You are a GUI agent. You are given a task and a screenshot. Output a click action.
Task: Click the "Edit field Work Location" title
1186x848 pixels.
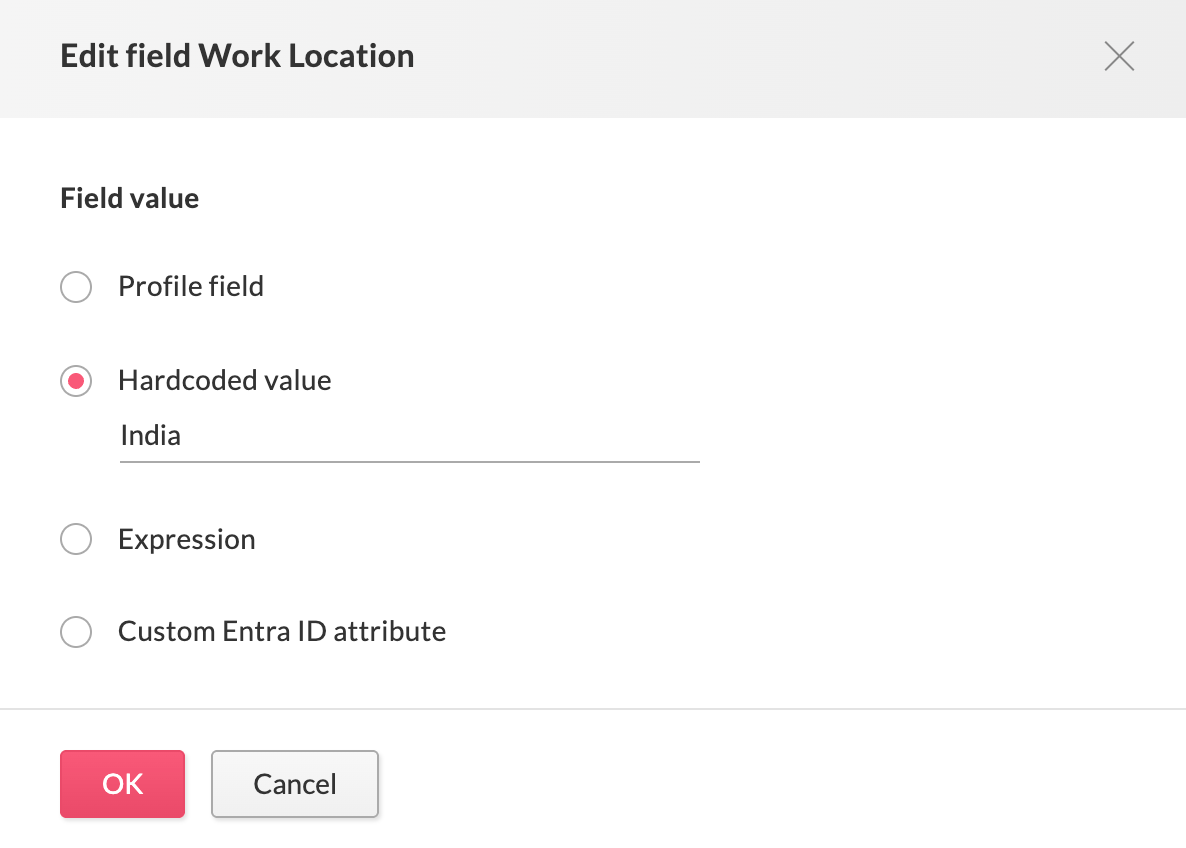coord(237,56)
